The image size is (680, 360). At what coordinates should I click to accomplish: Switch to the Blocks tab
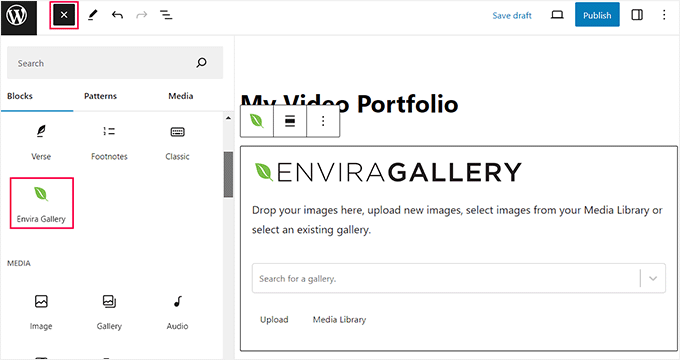20,96
